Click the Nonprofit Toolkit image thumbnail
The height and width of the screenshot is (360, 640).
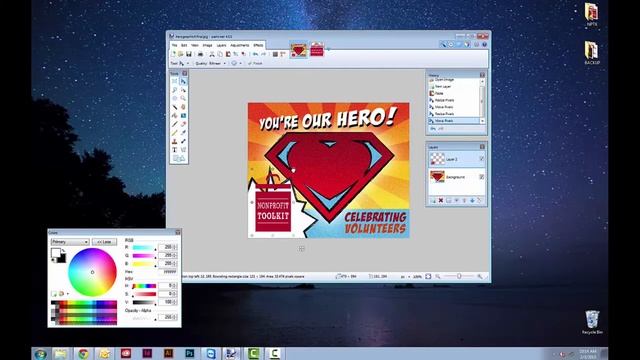pos(317,50)
